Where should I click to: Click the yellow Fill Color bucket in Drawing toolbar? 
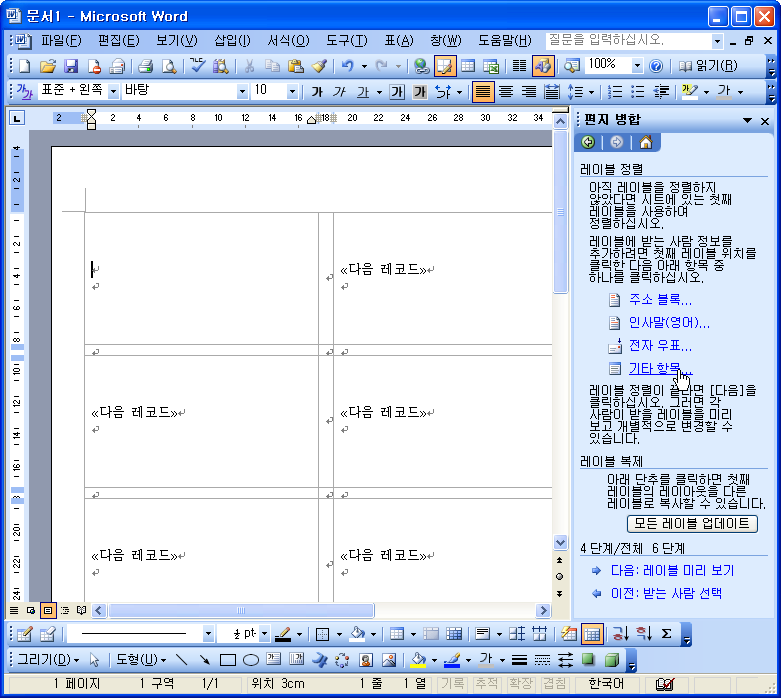click(418, 660)
